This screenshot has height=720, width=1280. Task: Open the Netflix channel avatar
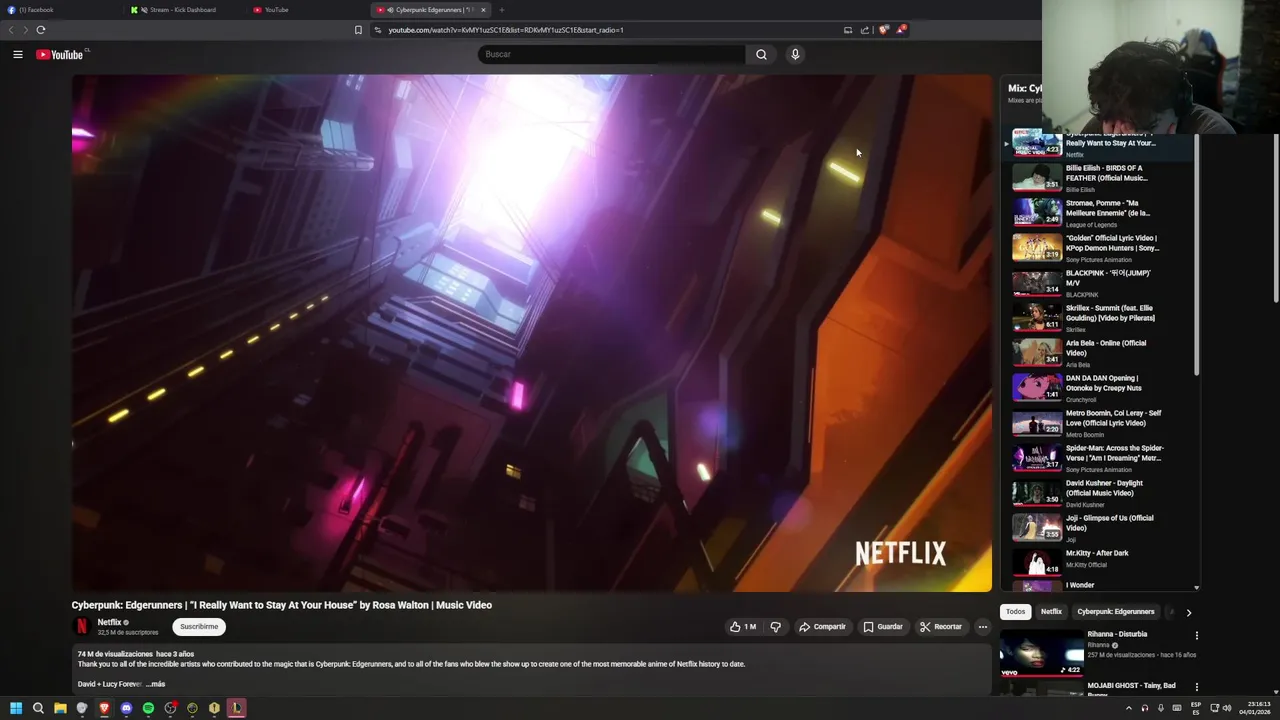point(83,627)
